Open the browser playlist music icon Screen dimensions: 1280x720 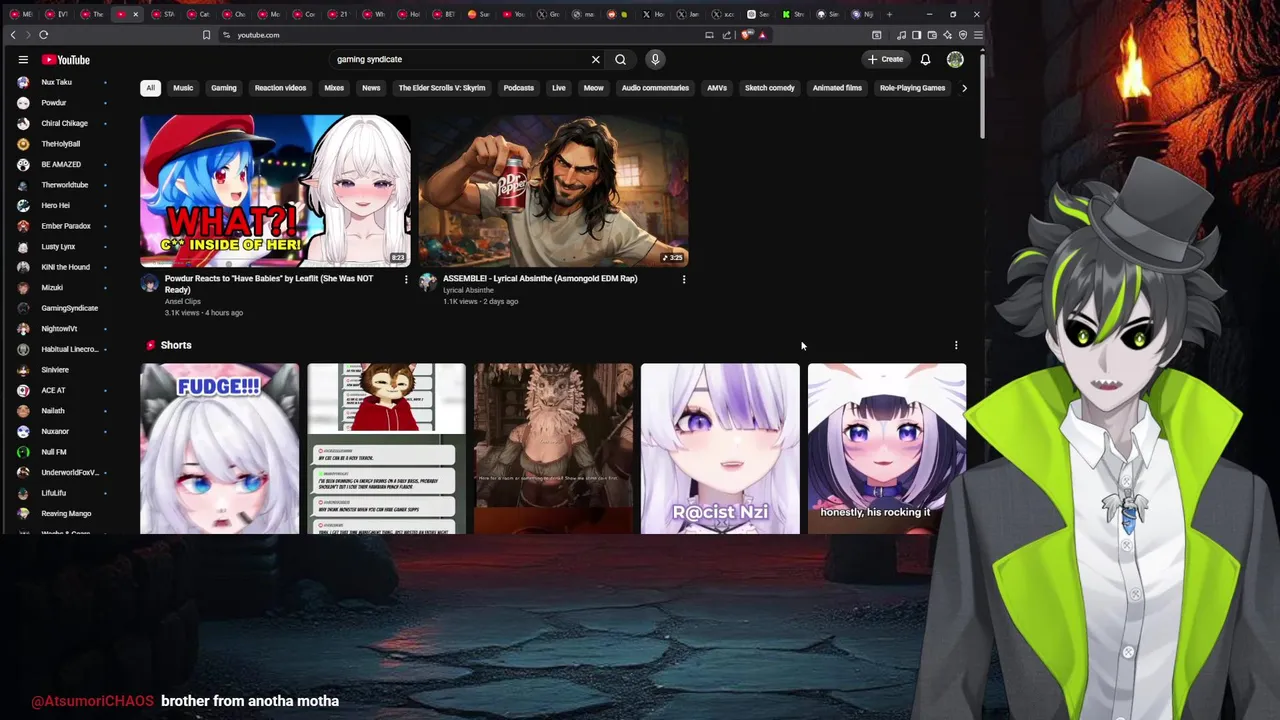pos(901,35)
